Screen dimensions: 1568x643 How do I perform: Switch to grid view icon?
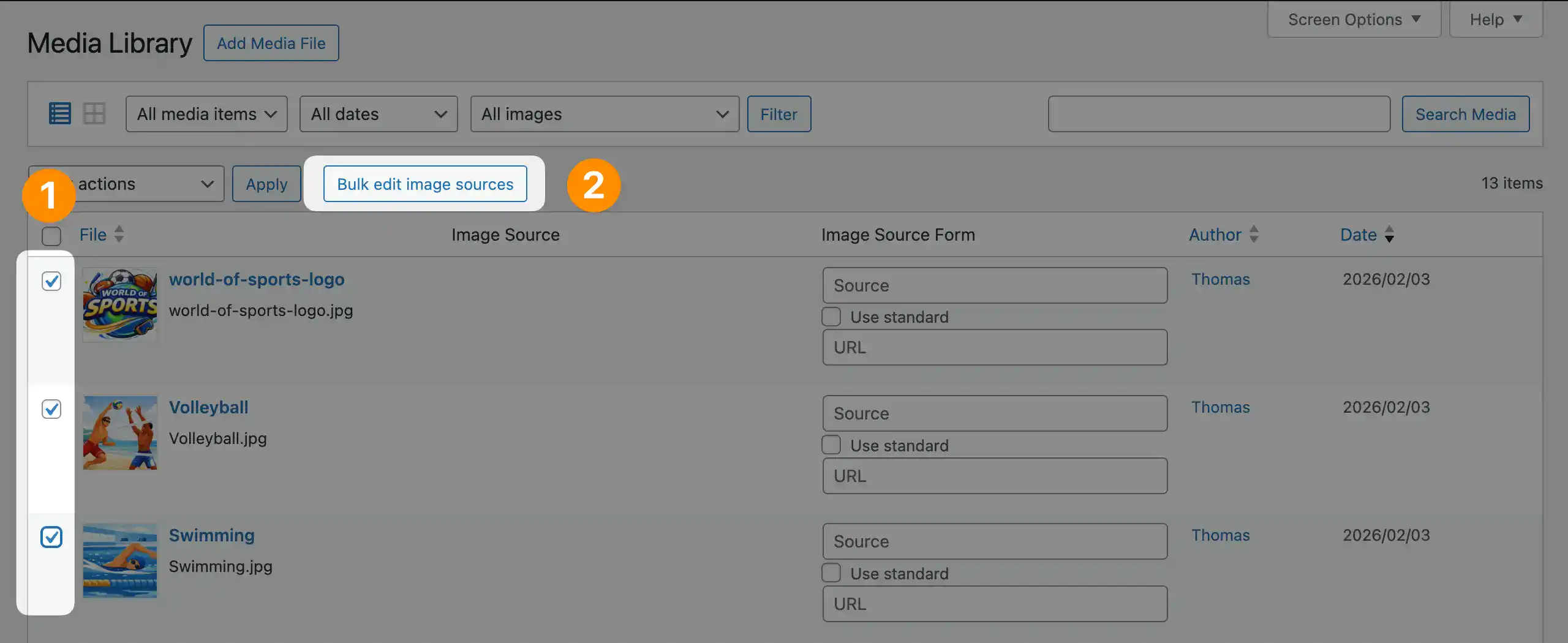94,114
